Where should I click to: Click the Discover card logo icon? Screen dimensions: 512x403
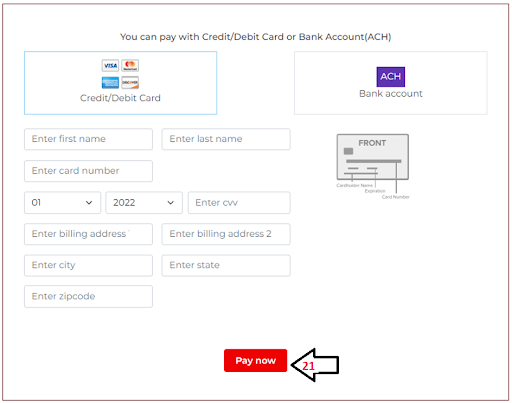click(x=130, y=83)
